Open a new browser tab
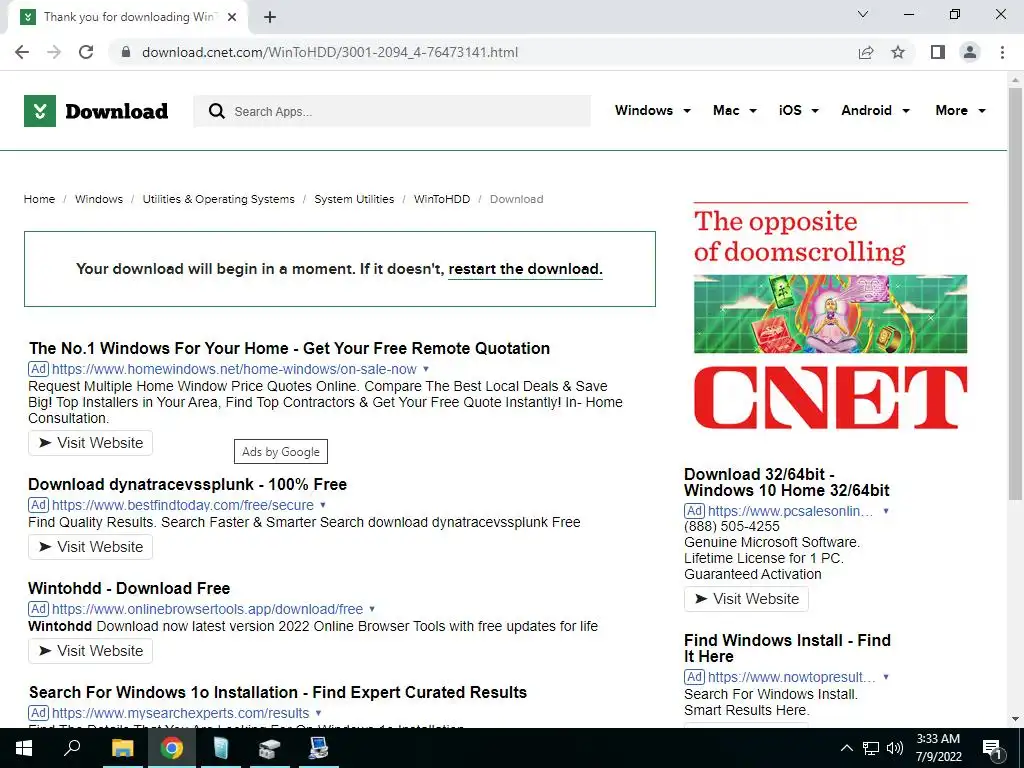Screen dimensions: 1024x768 270,17
